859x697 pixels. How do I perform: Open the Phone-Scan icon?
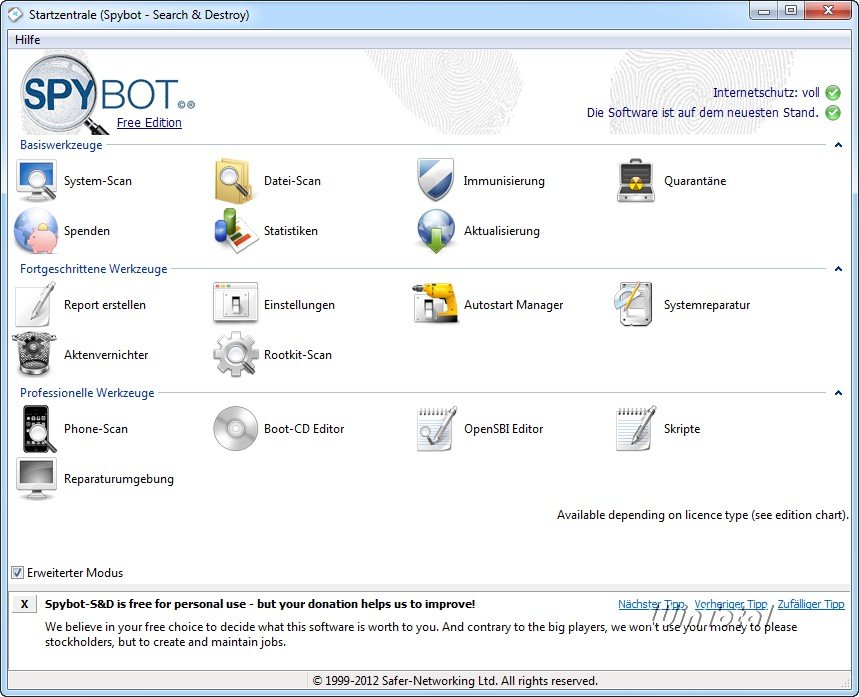click(37, 429)
